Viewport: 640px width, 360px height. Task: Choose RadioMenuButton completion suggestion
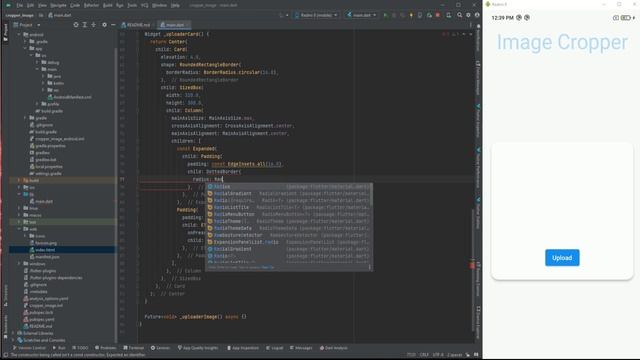[x=288, y=214]
